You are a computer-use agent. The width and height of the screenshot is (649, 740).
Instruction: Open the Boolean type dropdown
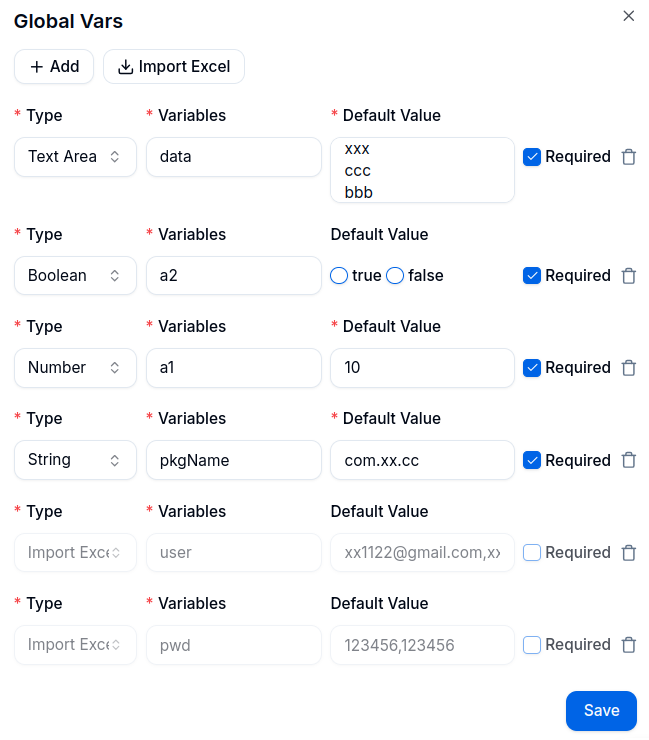point(76,276)
